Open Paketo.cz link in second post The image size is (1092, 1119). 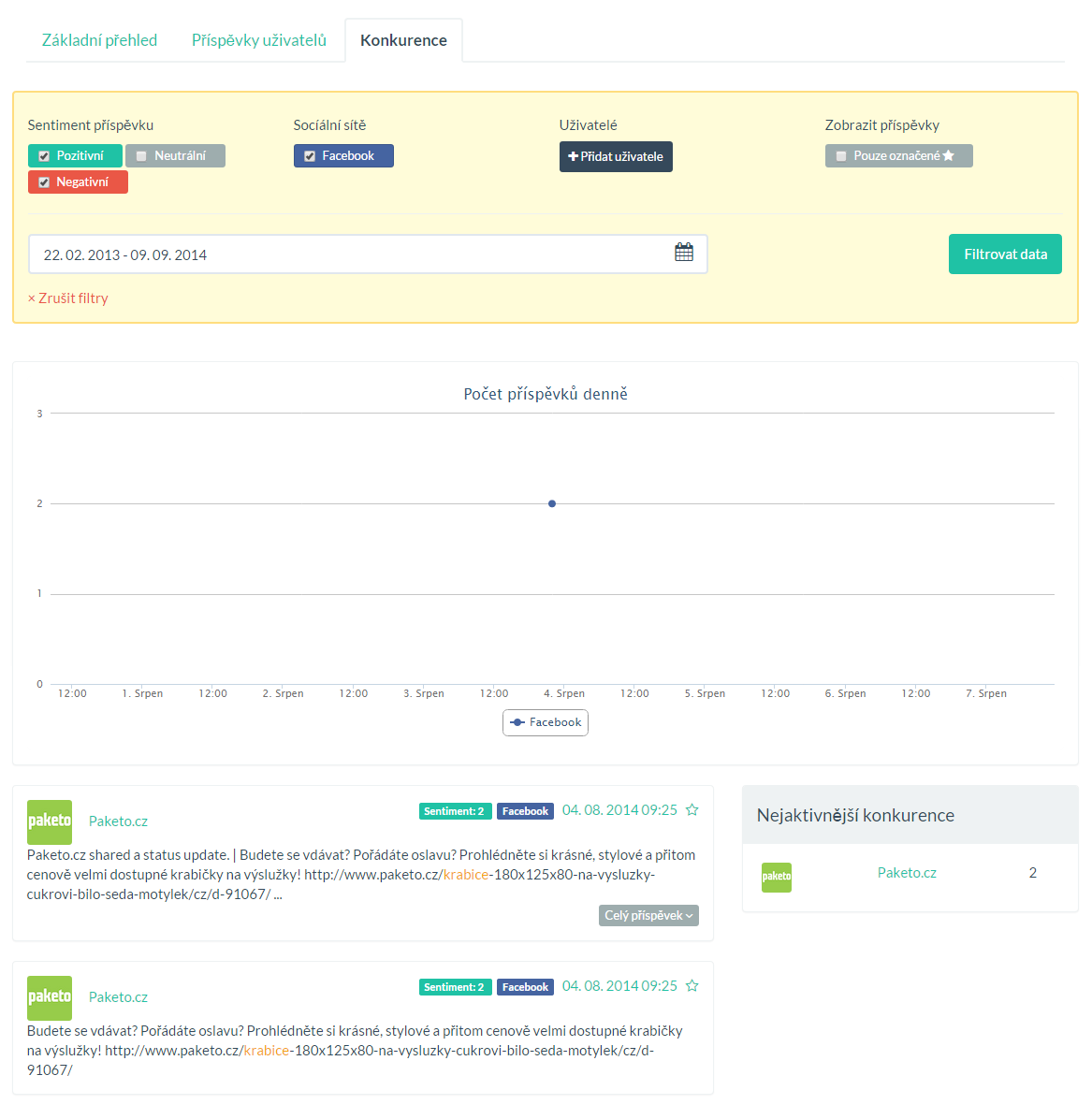pyautogui.click(x=119, y=997)
